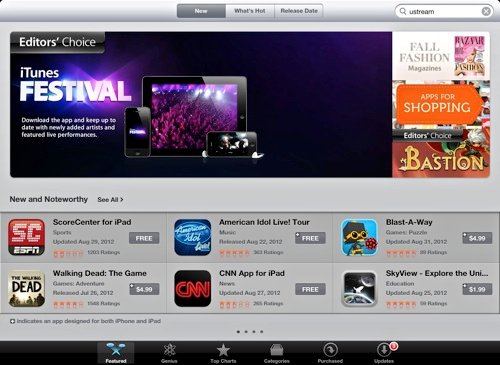Open the Bastion Editors' Choice banner
The image size is (500, 365).
pyautogui.click(x=441, y=153)
